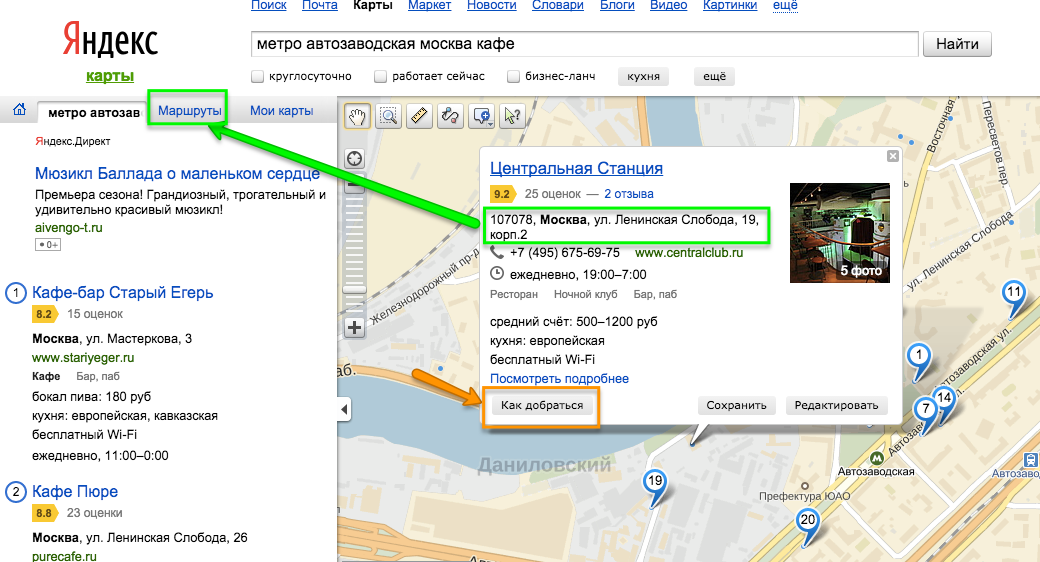Click the Найти search button
The width and height of the screenshot is (1040, 562).
coord(957,44)
